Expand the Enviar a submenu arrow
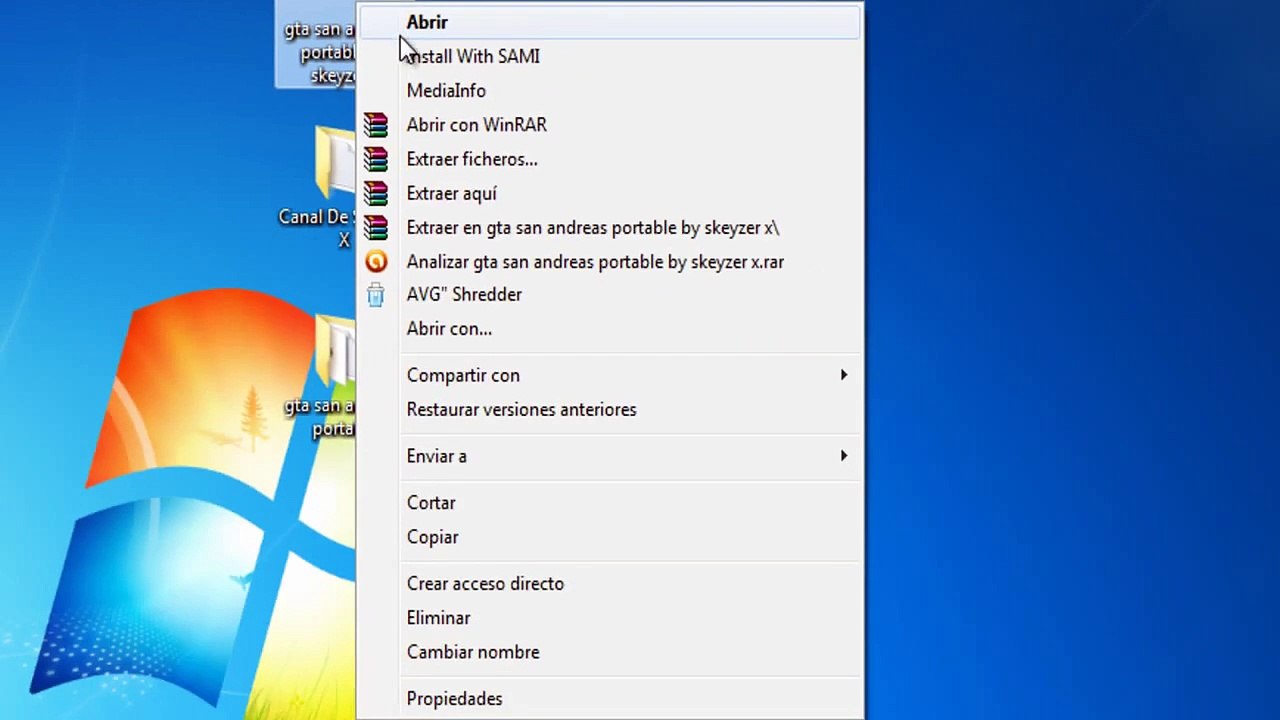 (844, 456)
